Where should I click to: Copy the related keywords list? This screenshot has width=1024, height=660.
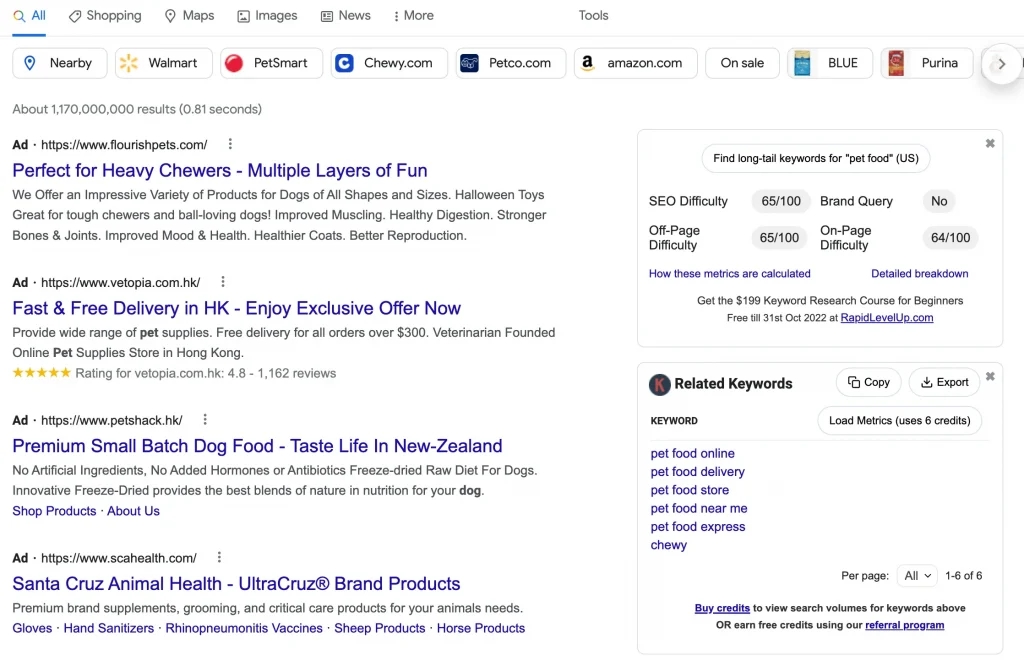pyautogui.click(x=869, y=383)
